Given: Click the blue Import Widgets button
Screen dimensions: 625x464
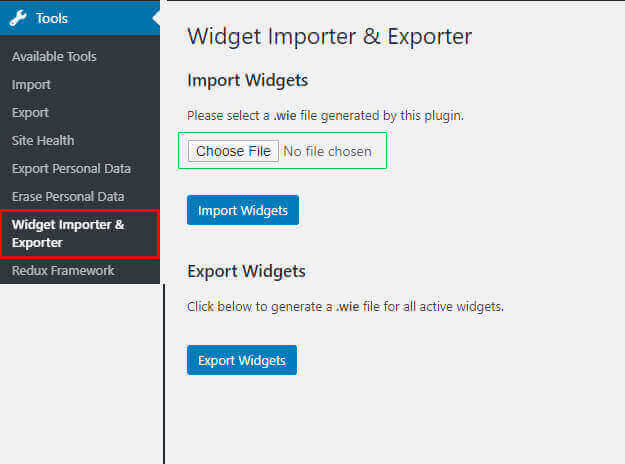Looking at the screenshot, I should pyautogui.click(x=243, y=210).
